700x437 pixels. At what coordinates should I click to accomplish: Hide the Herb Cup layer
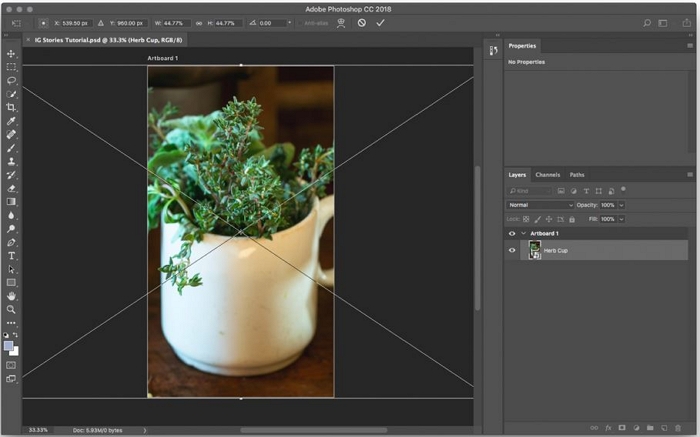click(x=512, y=250)
